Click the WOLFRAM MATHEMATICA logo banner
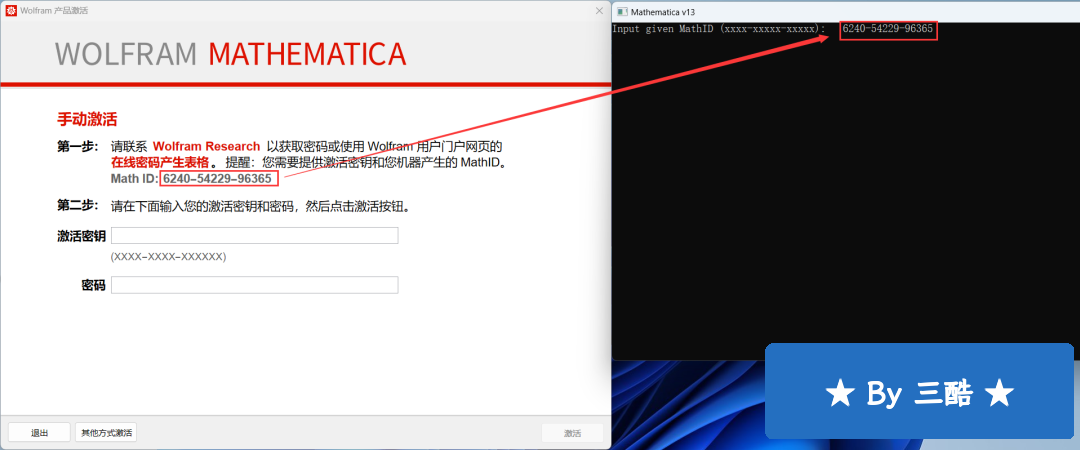Image resolution: width=1080 pixels, height=450 pixels. [x=231, y=54]
